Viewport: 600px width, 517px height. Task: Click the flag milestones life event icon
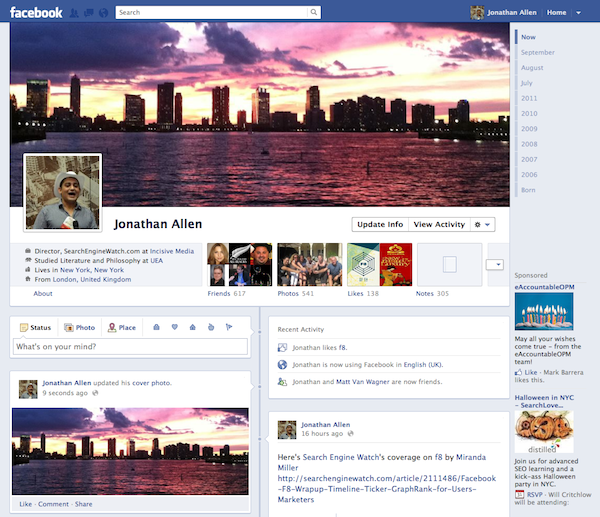(229, 327)
